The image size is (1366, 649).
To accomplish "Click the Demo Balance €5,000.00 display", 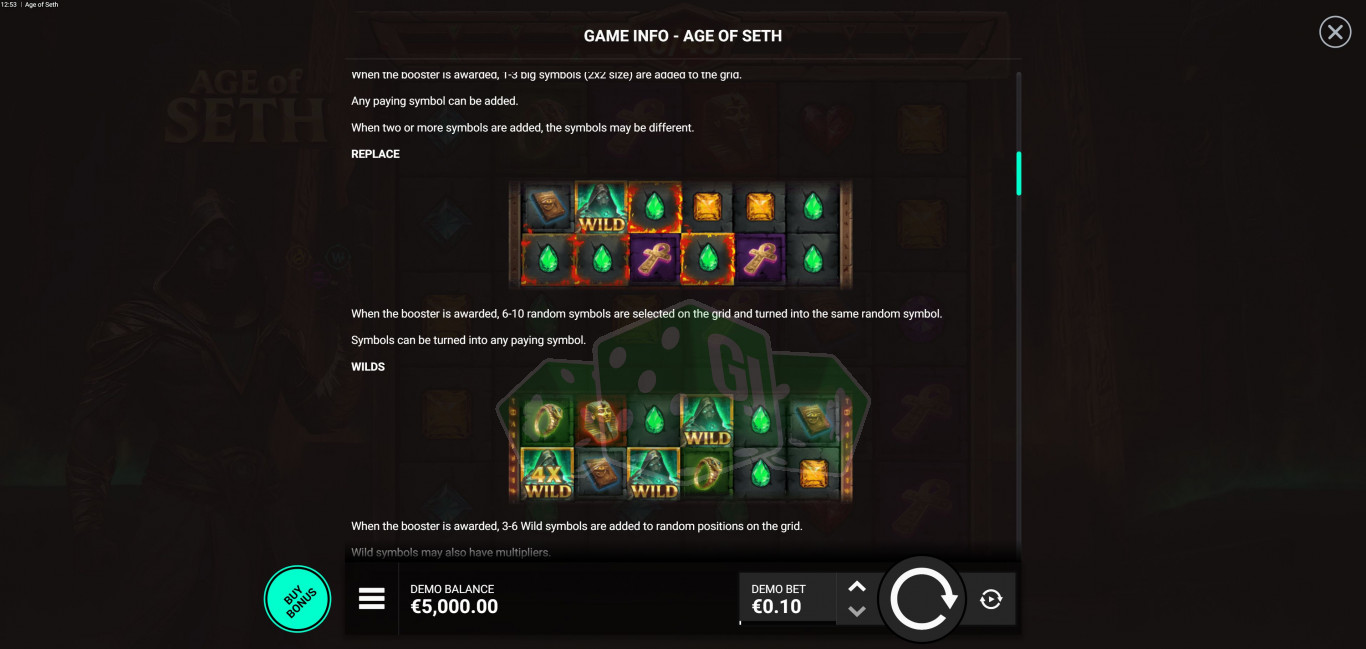I will [x=454, y=598].
